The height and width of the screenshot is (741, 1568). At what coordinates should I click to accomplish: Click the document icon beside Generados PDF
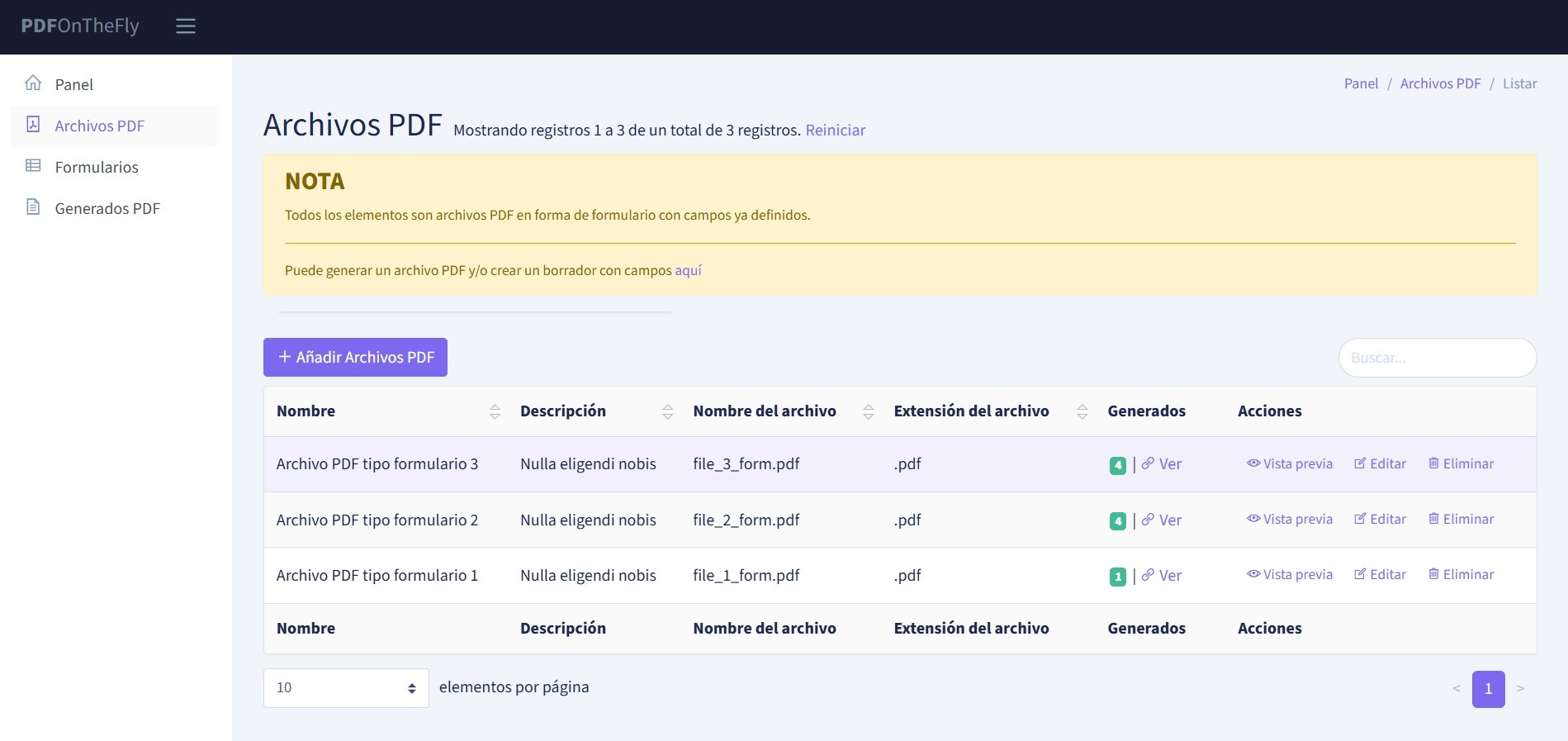tap(33, 207)
